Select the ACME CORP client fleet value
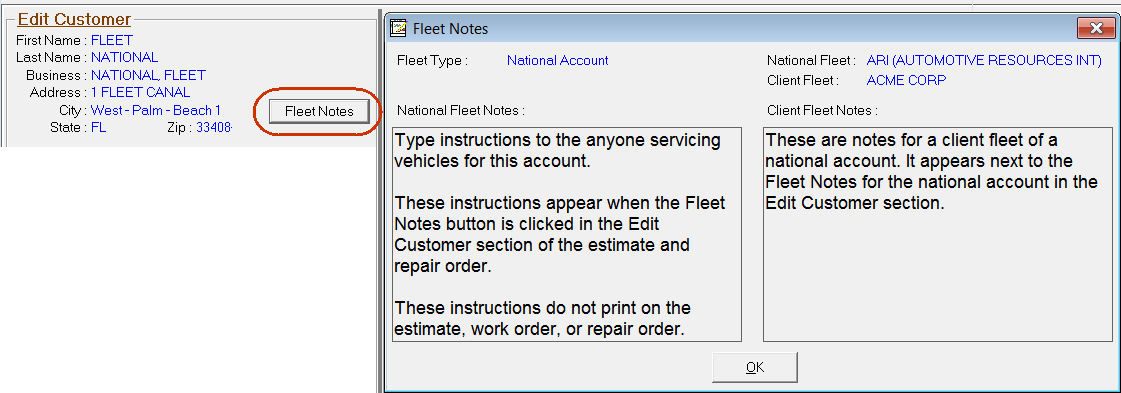Viewport: 1121px width, 393px height. pyautogui.click(x=906, y=80)
